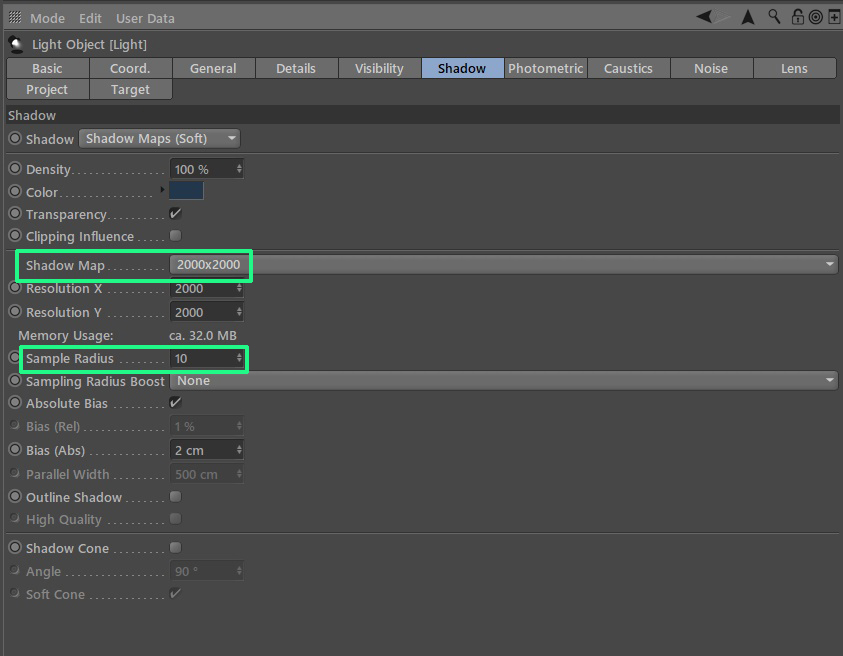Enable the Clipping Influence checkbox
The height and width of the screenshot is (656, 843).
coord(175,236)
